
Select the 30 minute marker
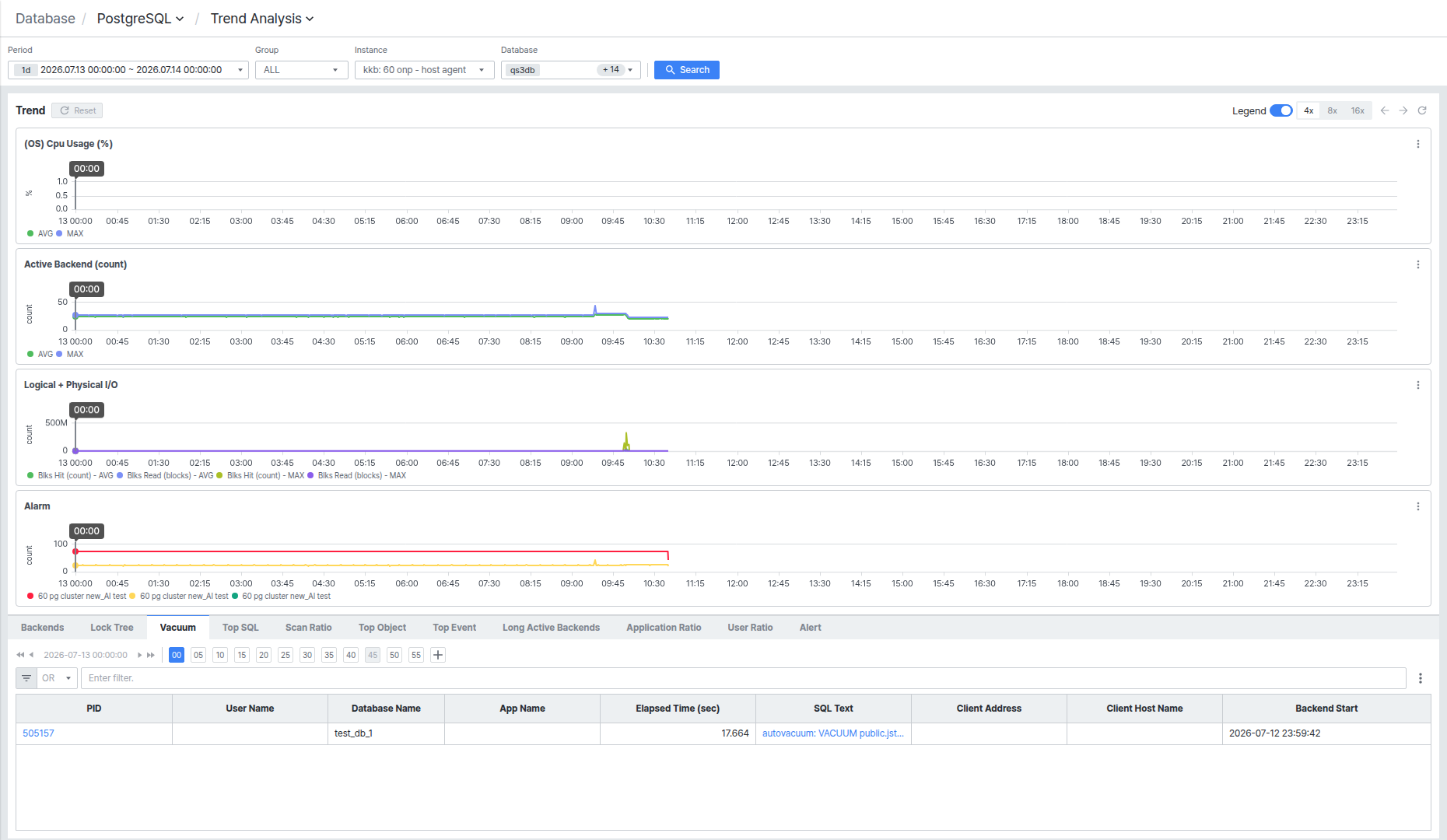[x=307, y=655]
